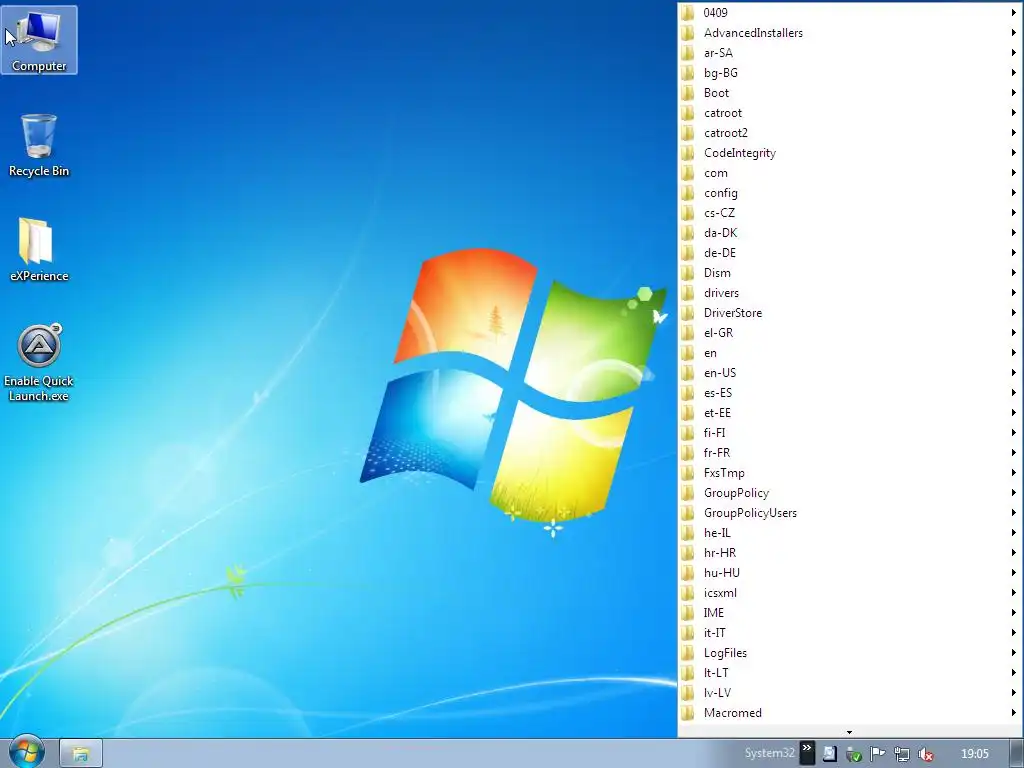This screenshot has width=1024, height=768.
Task: Expand the CodeIntegrity submenu arrow
Action: click(1014, 153)
